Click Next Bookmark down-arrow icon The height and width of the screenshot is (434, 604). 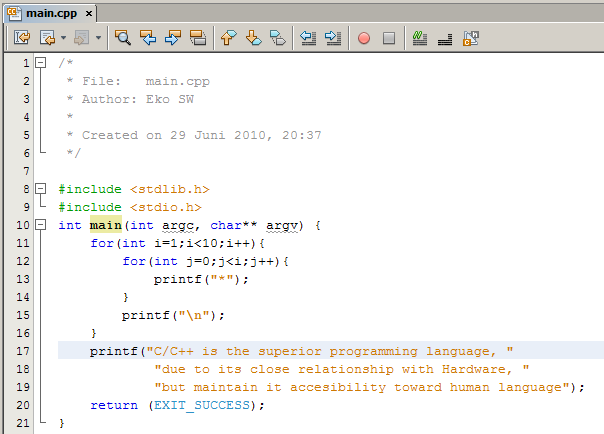coord(253,38)
